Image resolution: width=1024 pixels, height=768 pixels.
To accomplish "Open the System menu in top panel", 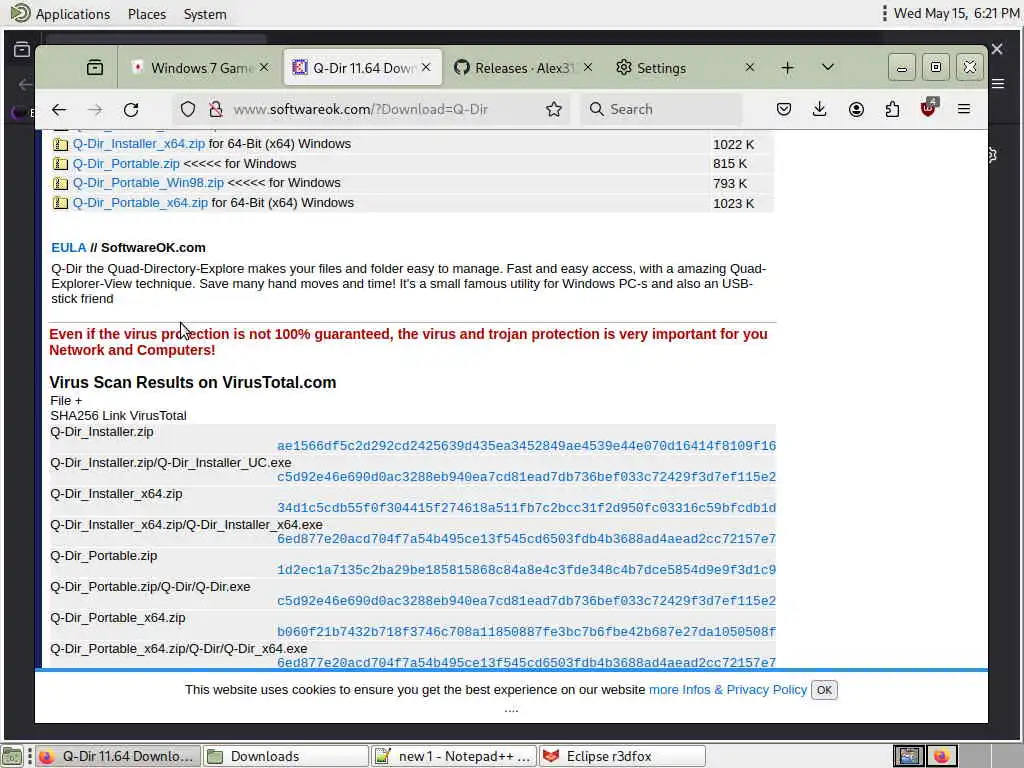I will click(x=205, y=14).
